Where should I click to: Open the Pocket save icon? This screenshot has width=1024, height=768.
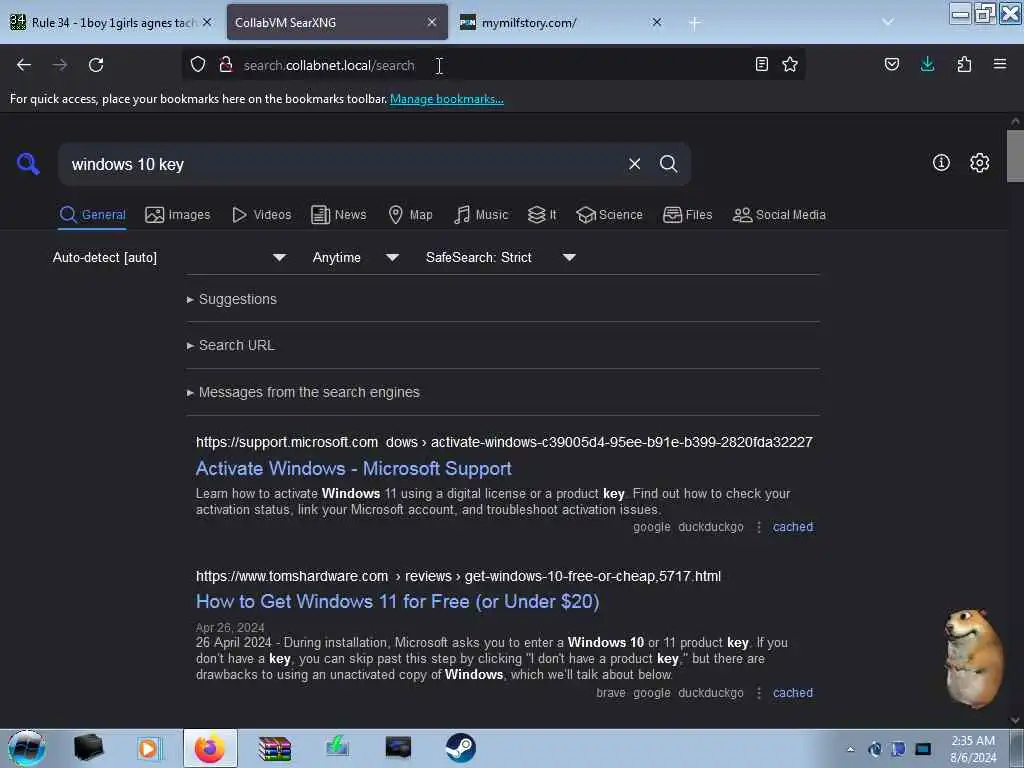[x=892, y=64]
